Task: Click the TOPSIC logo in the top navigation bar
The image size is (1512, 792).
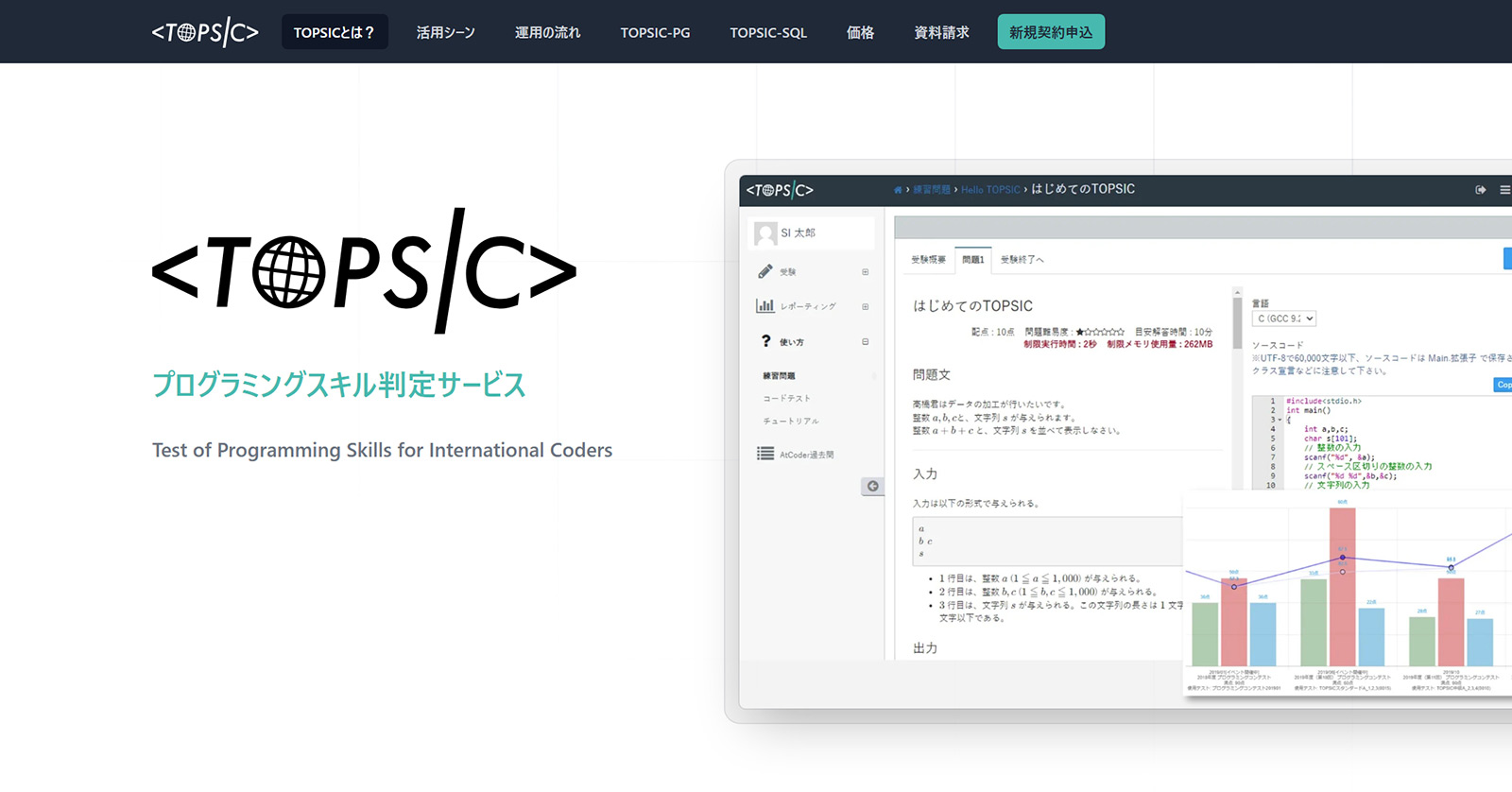Action: tap(205, 32)
